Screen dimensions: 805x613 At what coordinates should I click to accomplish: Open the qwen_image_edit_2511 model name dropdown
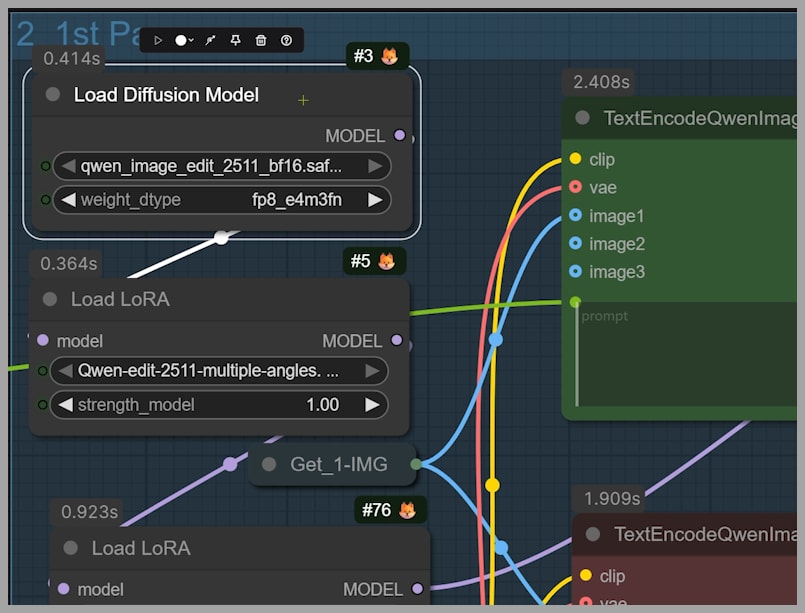(x=221, y=166)
